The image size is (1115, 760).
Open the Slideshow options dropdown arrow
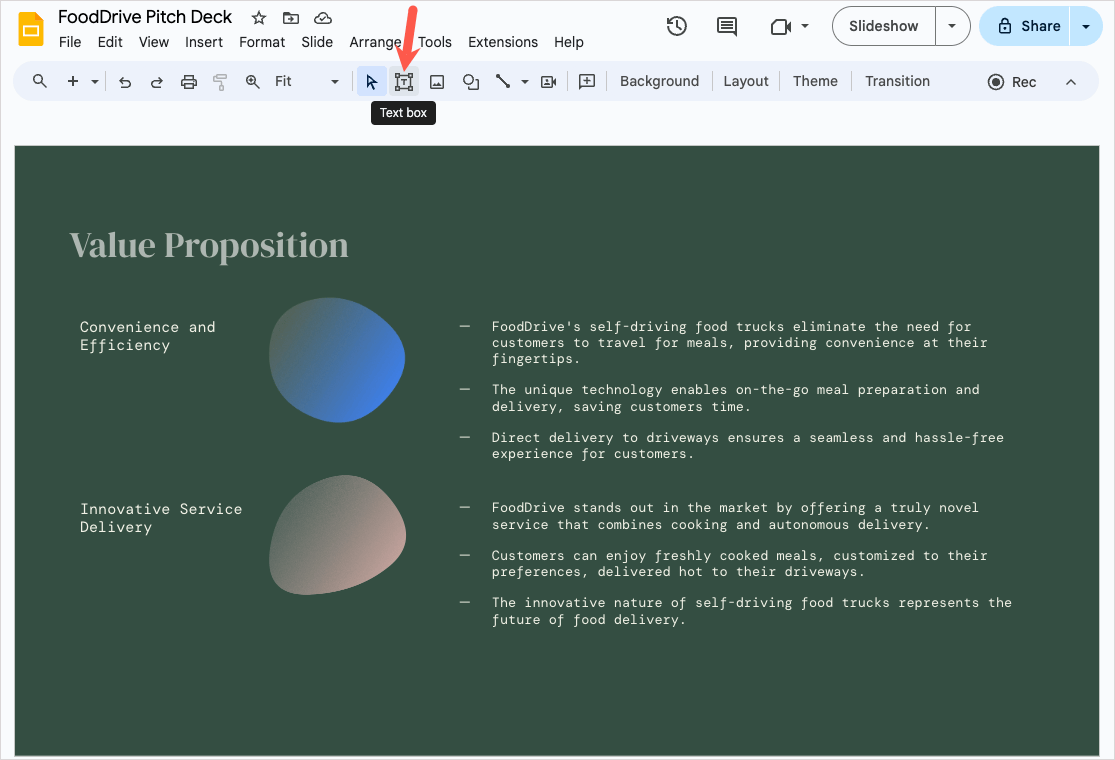pos(952,26)
